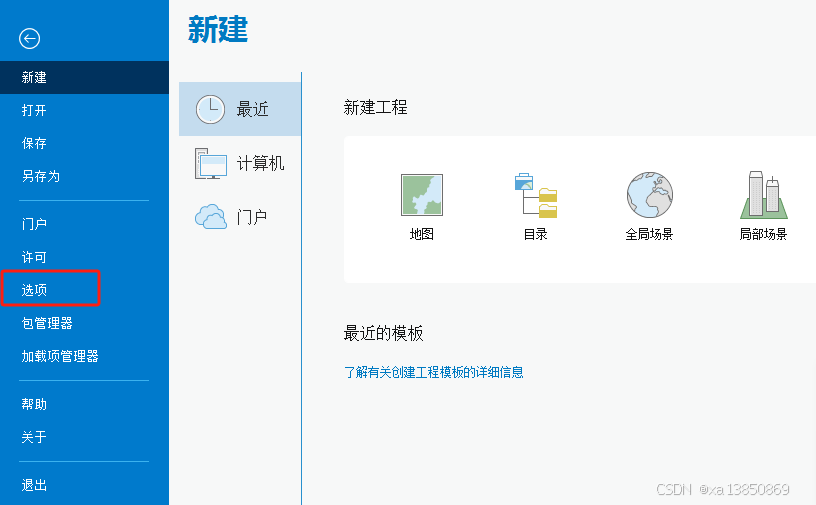816x505 pixels.
Task: Select the 目录 catalog project template icon
Action: (536, 195)
